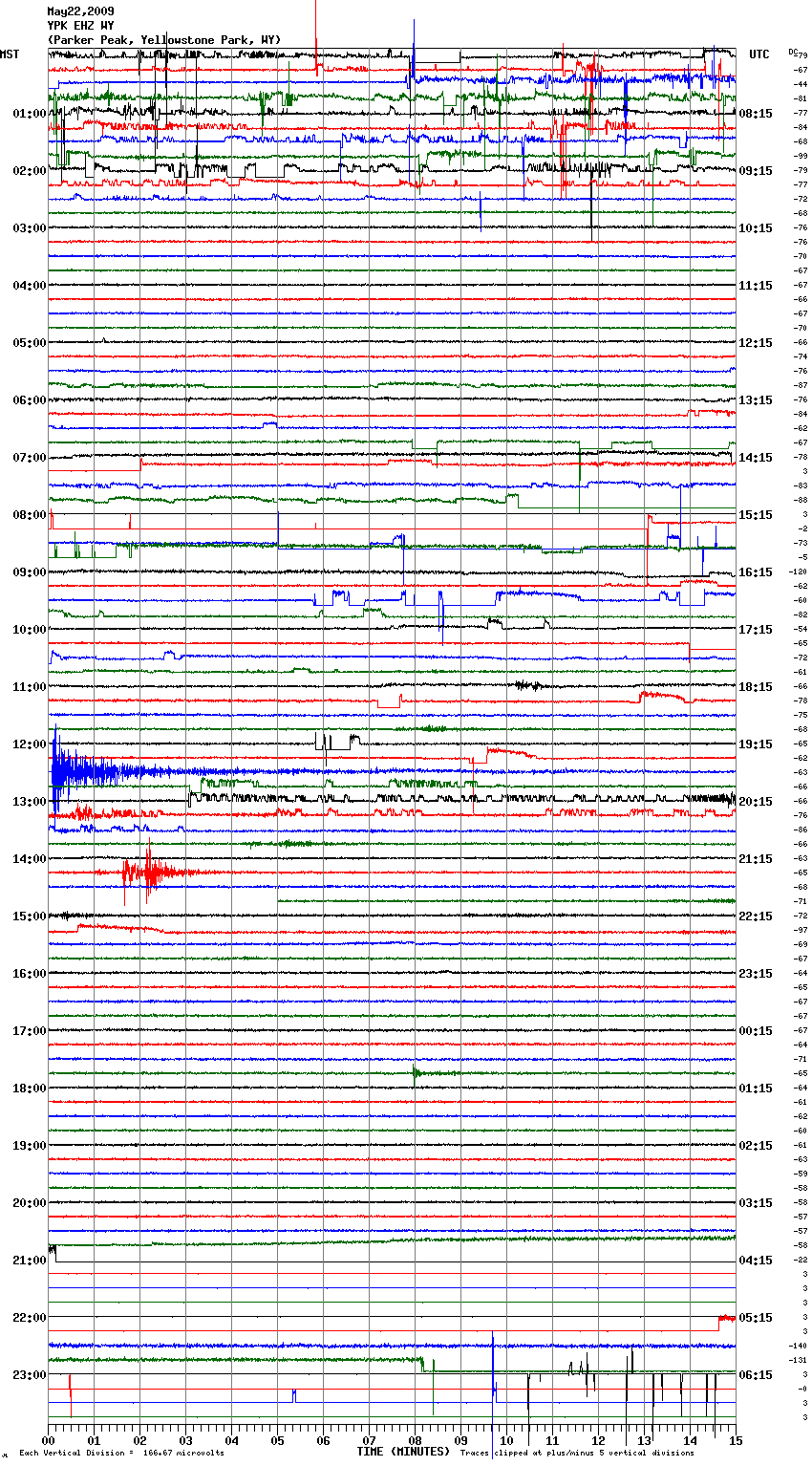Select the 15:00 MST time label

30,916
